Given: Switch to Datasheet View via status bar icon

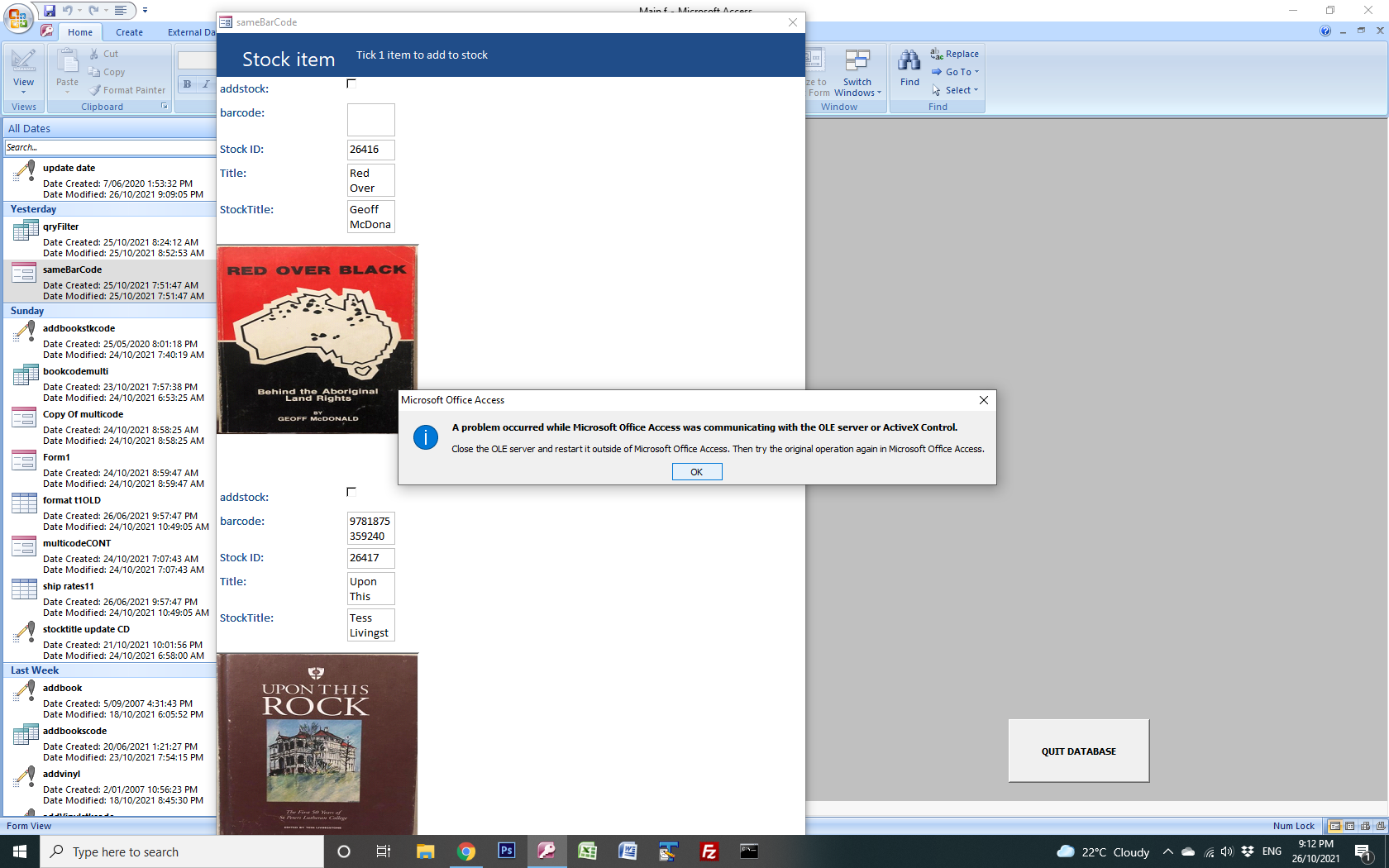Looking at the screenshot, I should pyautogui.click(x=1350, y=826).
